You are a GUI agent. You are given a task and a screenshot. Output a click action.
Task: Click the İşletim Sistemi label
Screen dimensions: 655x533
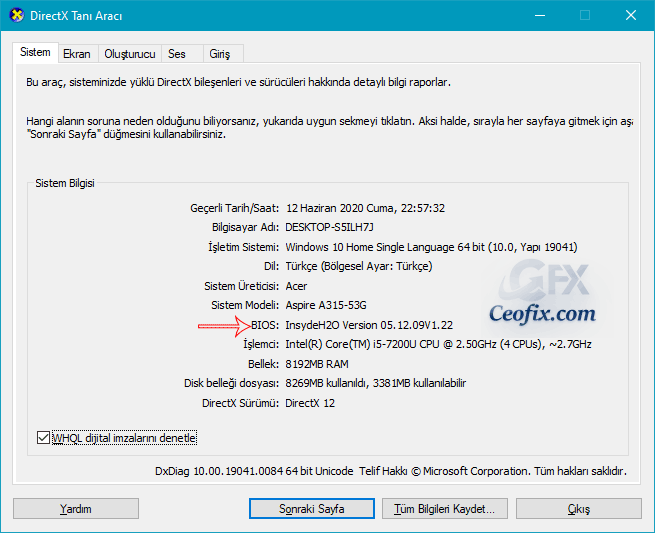244,247
